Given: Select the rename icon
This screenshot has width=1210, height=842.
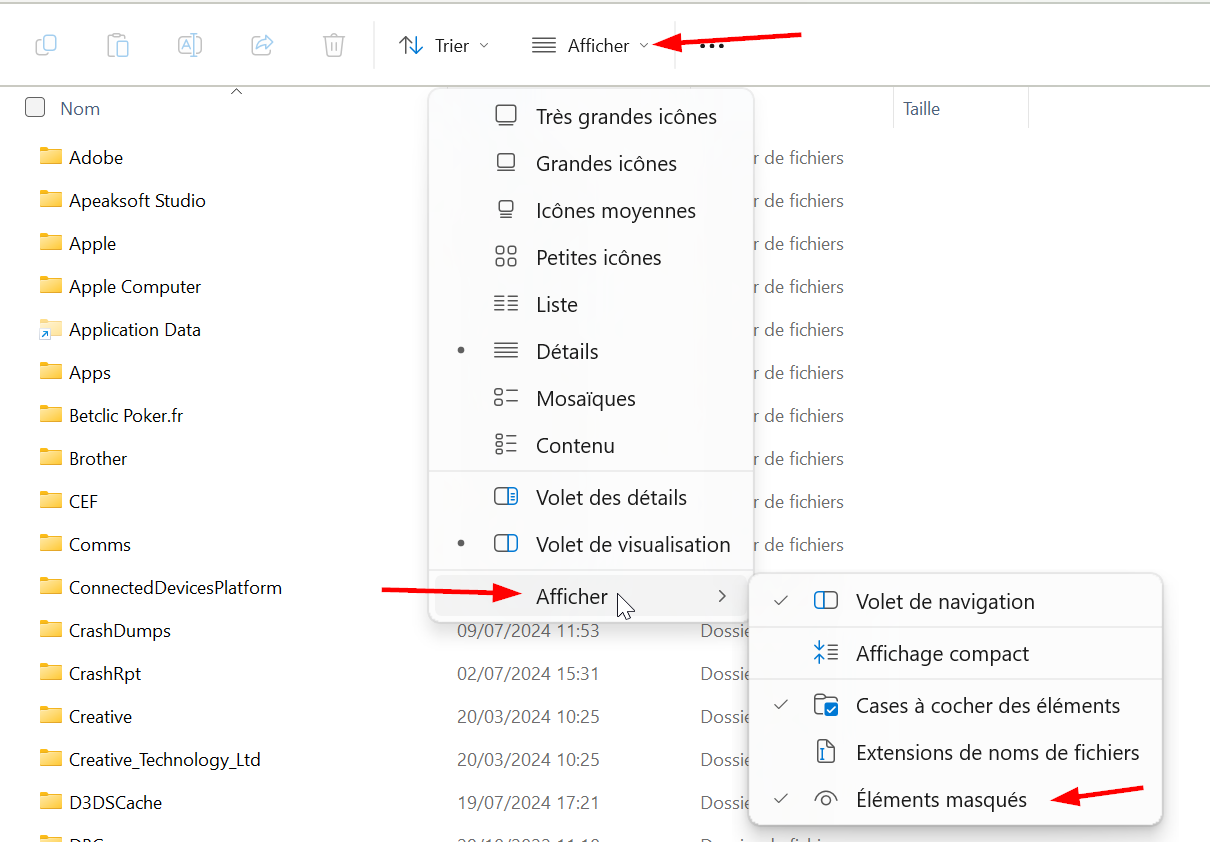Looking at the screenshot, I should 190,45.
